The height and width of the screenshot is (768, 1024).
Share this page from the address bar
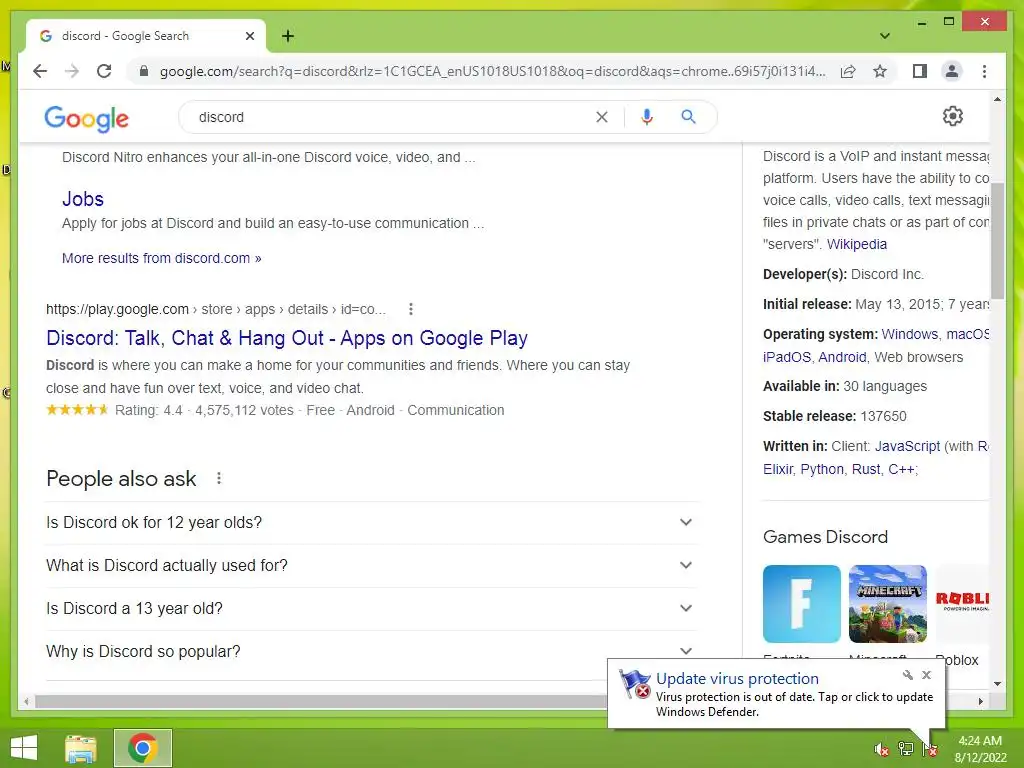848,71
